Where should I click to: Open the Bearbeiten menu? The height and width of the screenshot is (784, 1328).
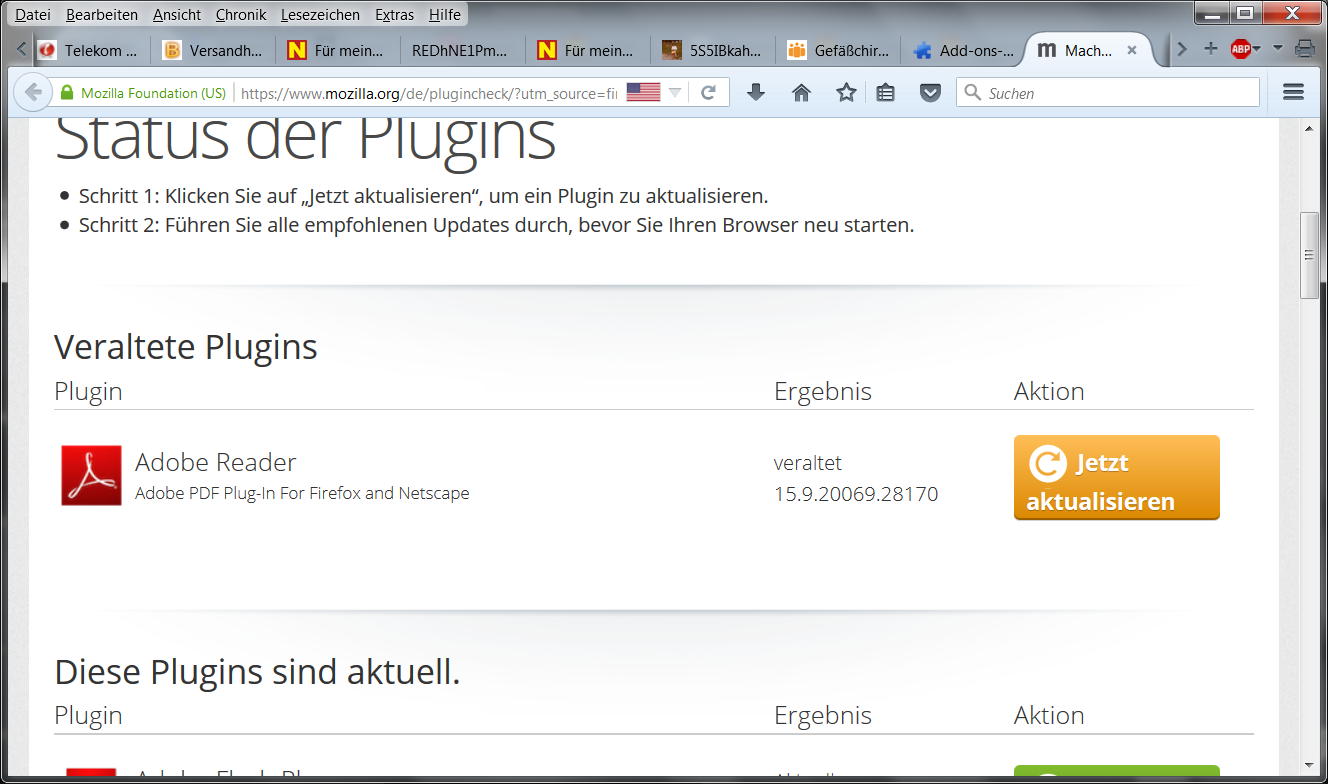[x=101, y=15]
